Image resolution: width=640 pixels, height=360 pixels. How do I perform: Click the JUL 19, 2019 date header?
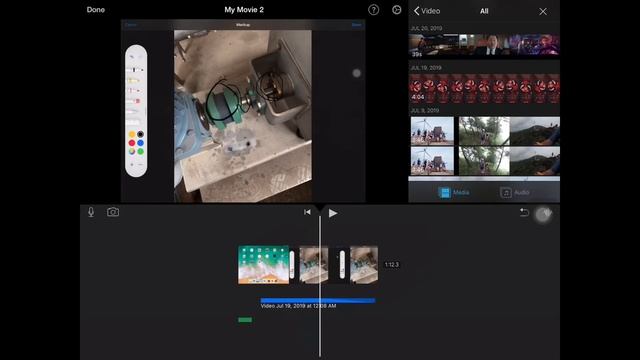[426, 68]
